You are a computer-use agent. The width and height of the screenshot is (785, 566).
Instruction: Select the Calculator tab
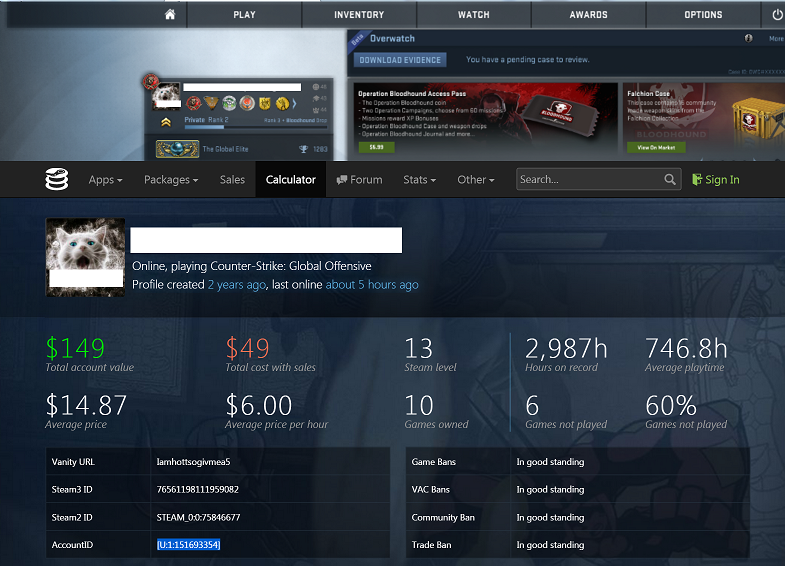[x=290, y=179]
